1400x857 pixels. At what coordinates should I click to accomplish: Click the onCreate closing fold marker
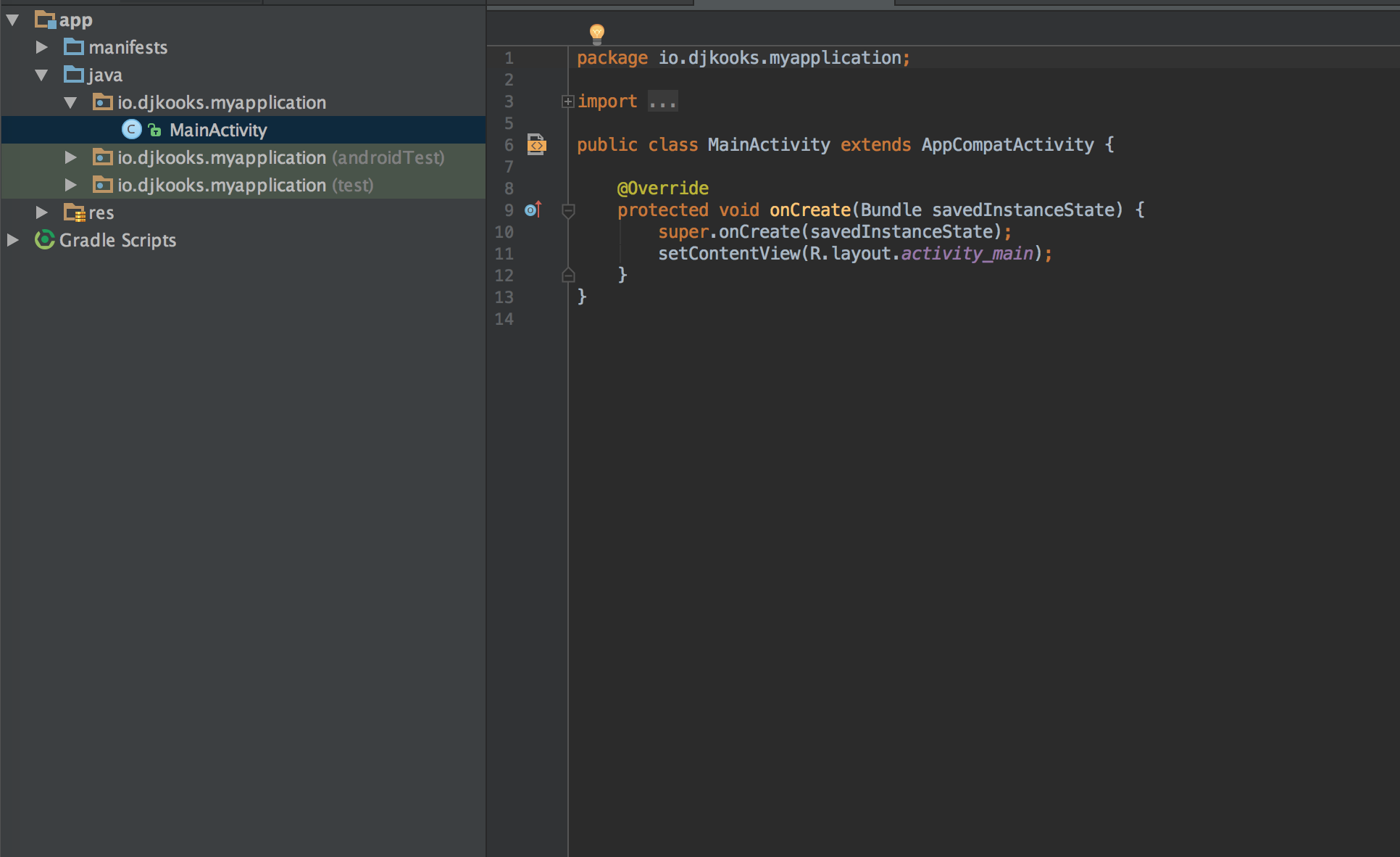click(568, 275)
